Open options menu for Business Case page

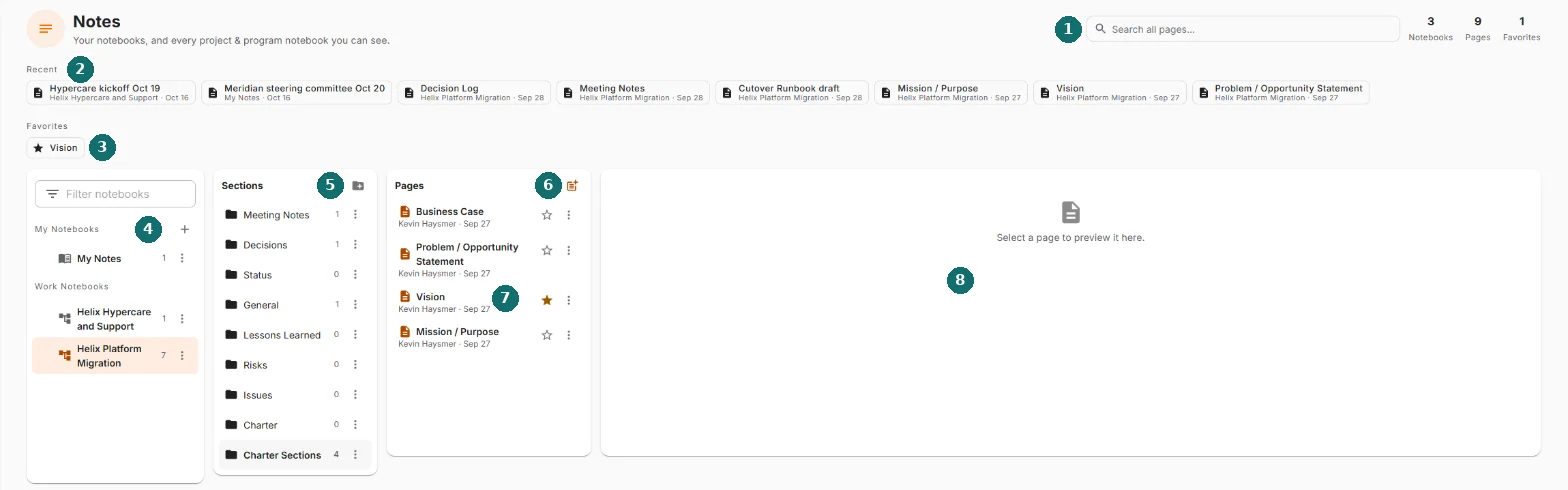569,215
